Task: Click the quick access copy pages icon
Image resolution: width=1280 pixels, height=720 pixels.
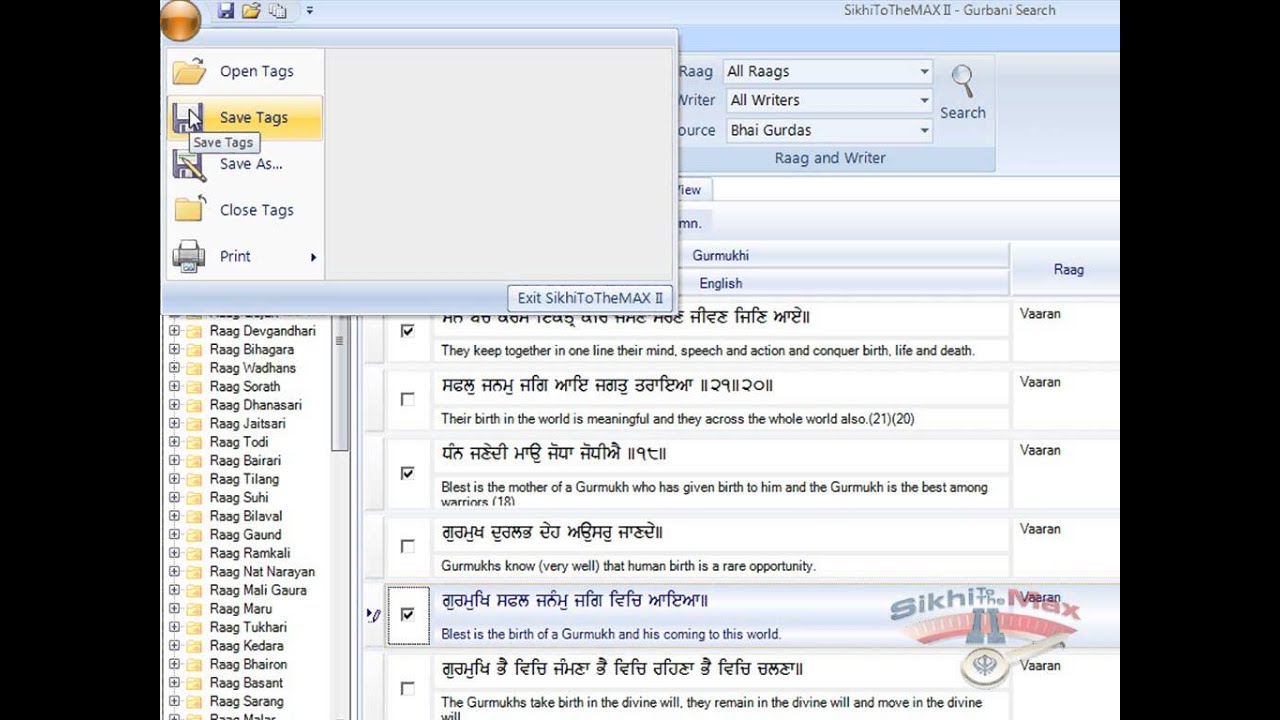Action: 277,10
